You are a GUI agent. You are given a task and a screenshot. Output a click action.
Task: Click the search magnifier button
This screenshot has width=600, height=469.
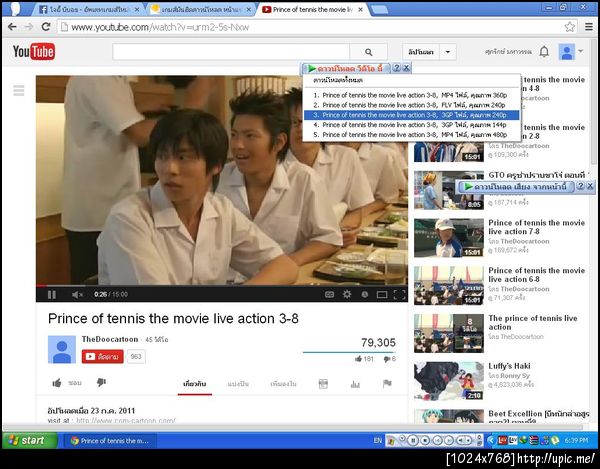368,52
